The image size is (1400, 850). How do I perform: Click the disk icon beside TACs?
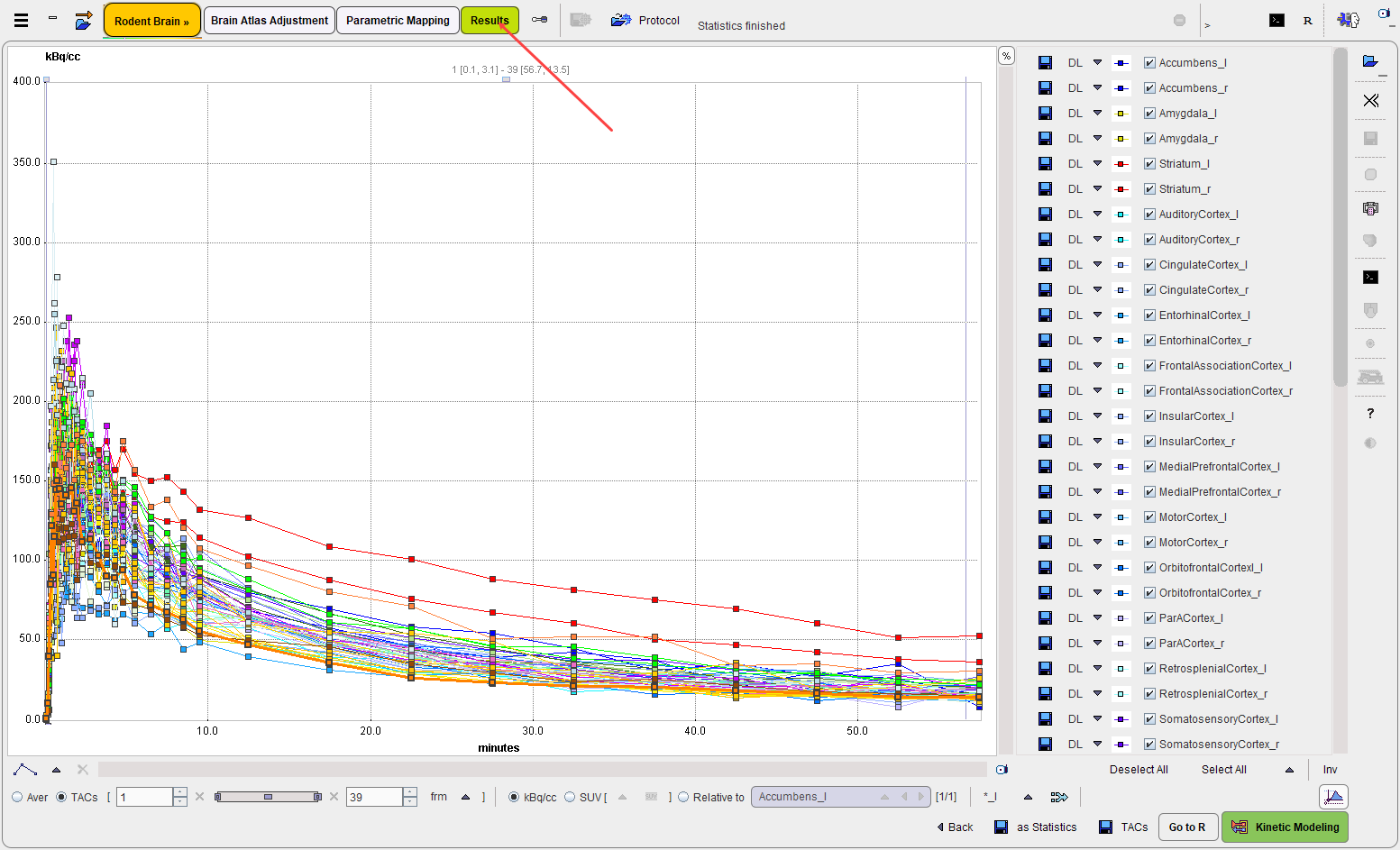tap(1105, 827)
